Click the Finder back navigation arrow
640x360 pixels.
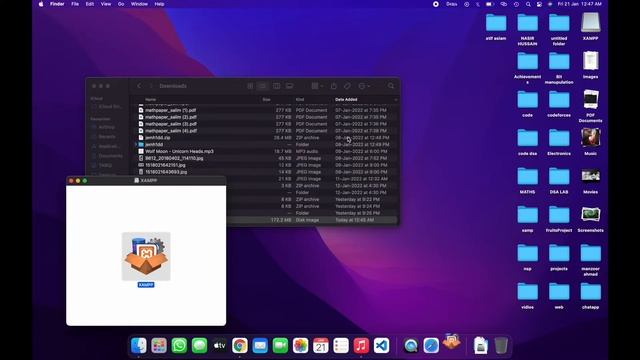click(139, 86)
